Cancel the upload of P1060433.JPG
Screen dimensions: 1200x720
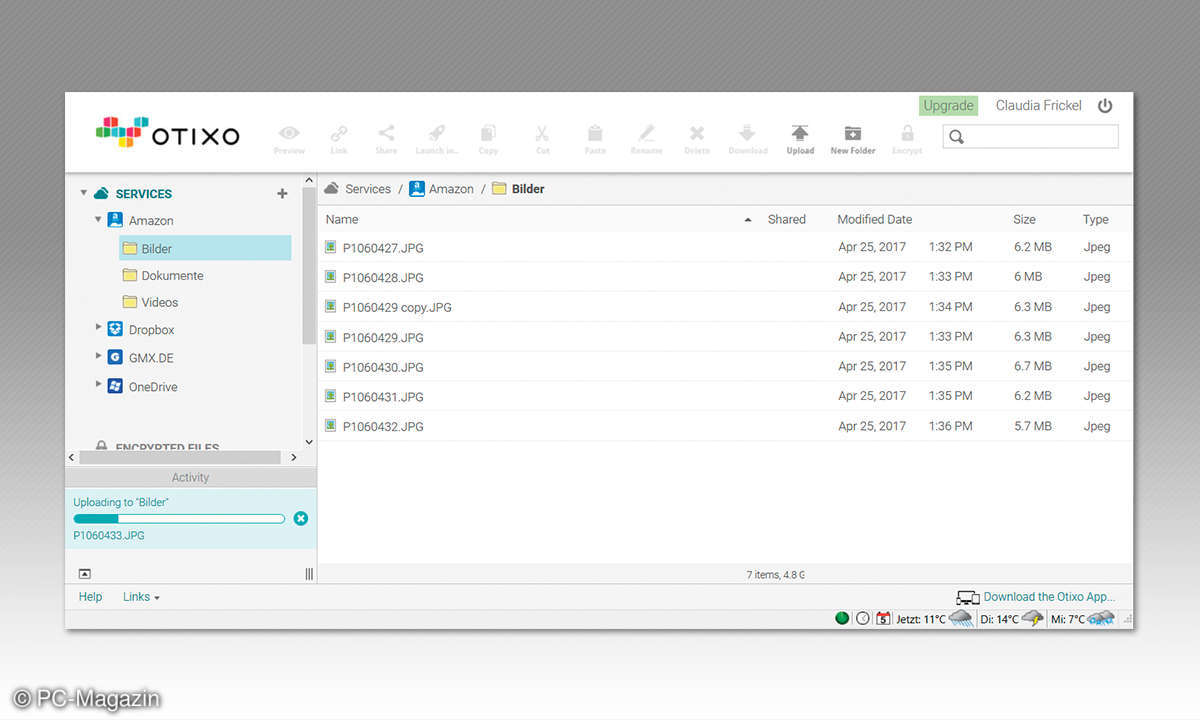301,518
